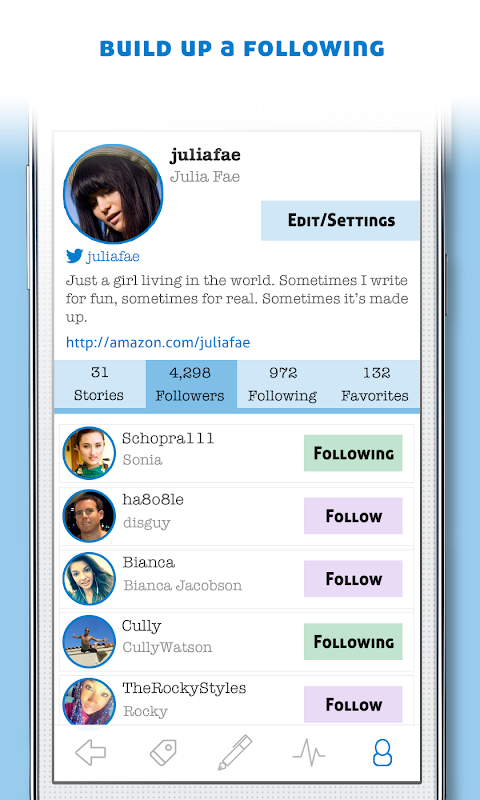Open the Edit/Settings button
The width and height of the screenshot is (480, 800).
[x=341, y=220]
